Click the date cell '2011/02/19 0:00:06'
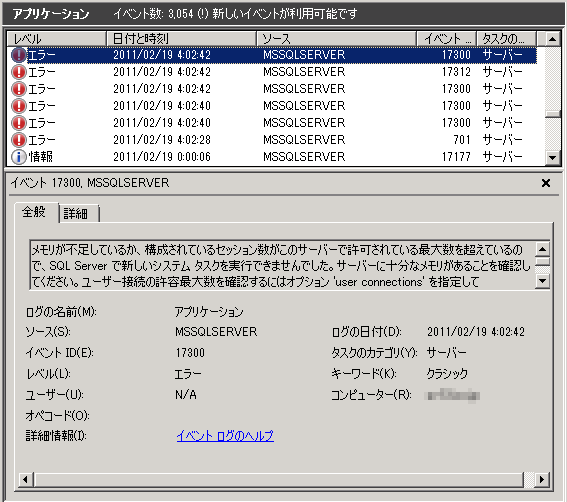567x502 pixels. pyautogui.click(x=162, y=157)
